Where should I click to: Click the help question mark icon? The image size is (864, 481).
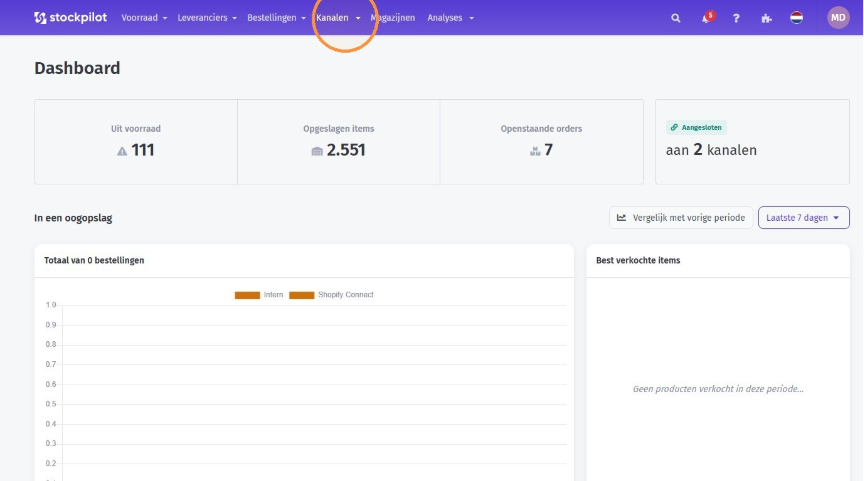tap(736, 18)
